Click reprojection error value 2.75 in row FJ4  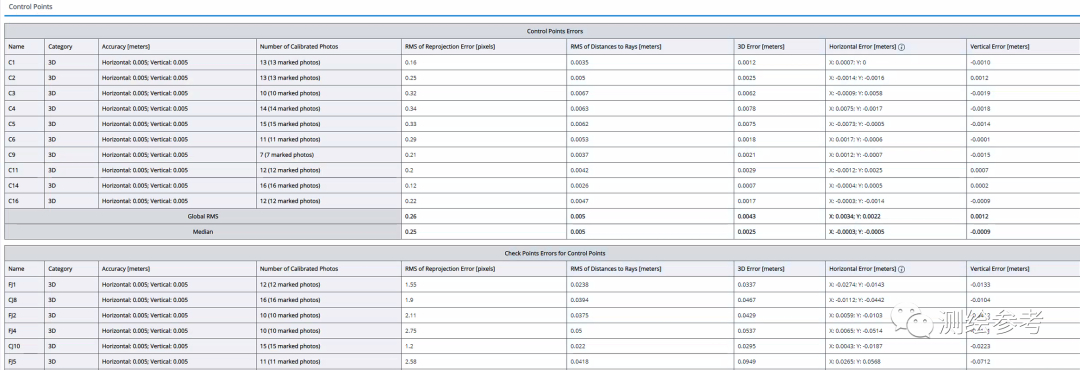[411, 331]
